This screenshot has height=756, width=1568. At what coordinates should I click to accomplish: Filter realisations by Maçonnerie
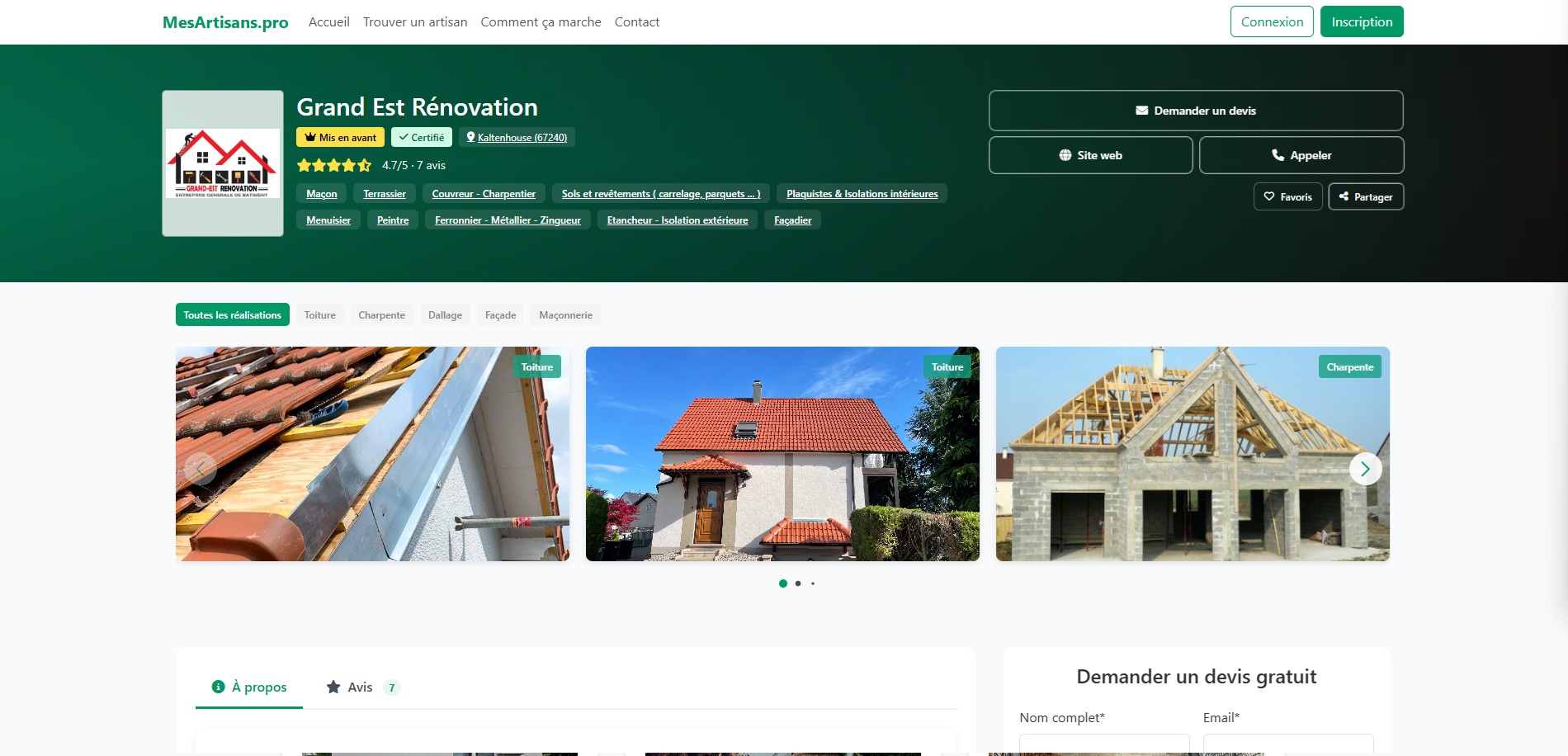[x=566, y=314]
